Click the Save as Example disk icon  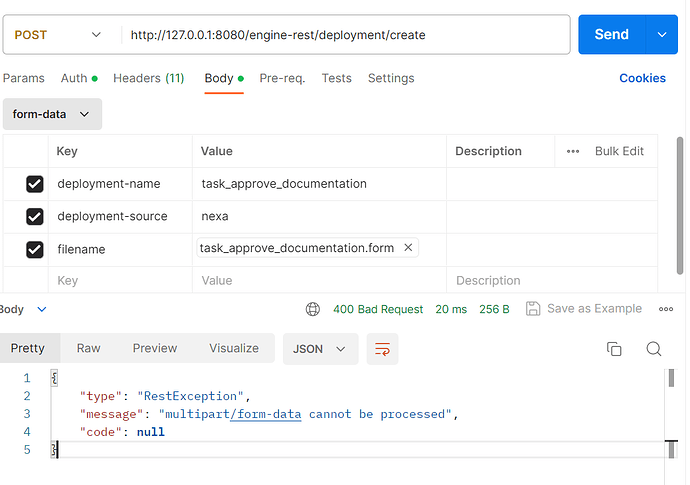533,309
